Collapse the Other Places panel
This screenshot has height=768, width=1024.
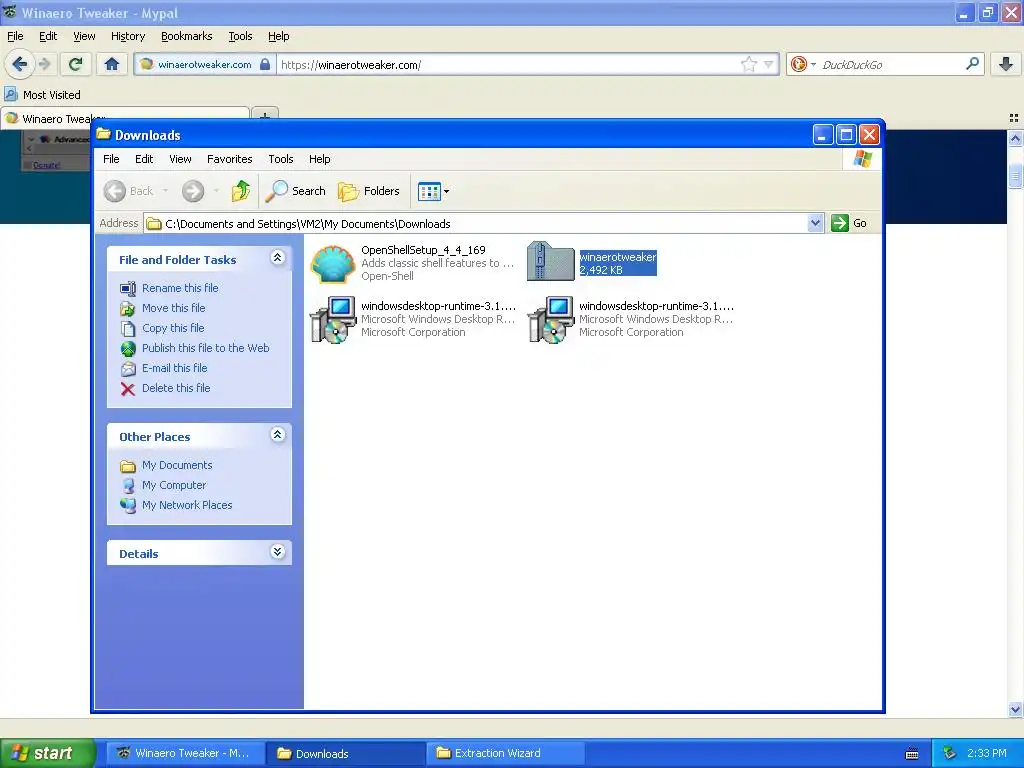[277, 435]
